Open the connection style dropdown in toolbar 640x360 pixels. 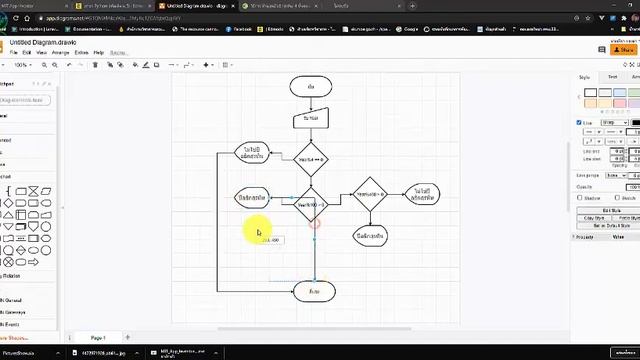(x=173, y=65)
